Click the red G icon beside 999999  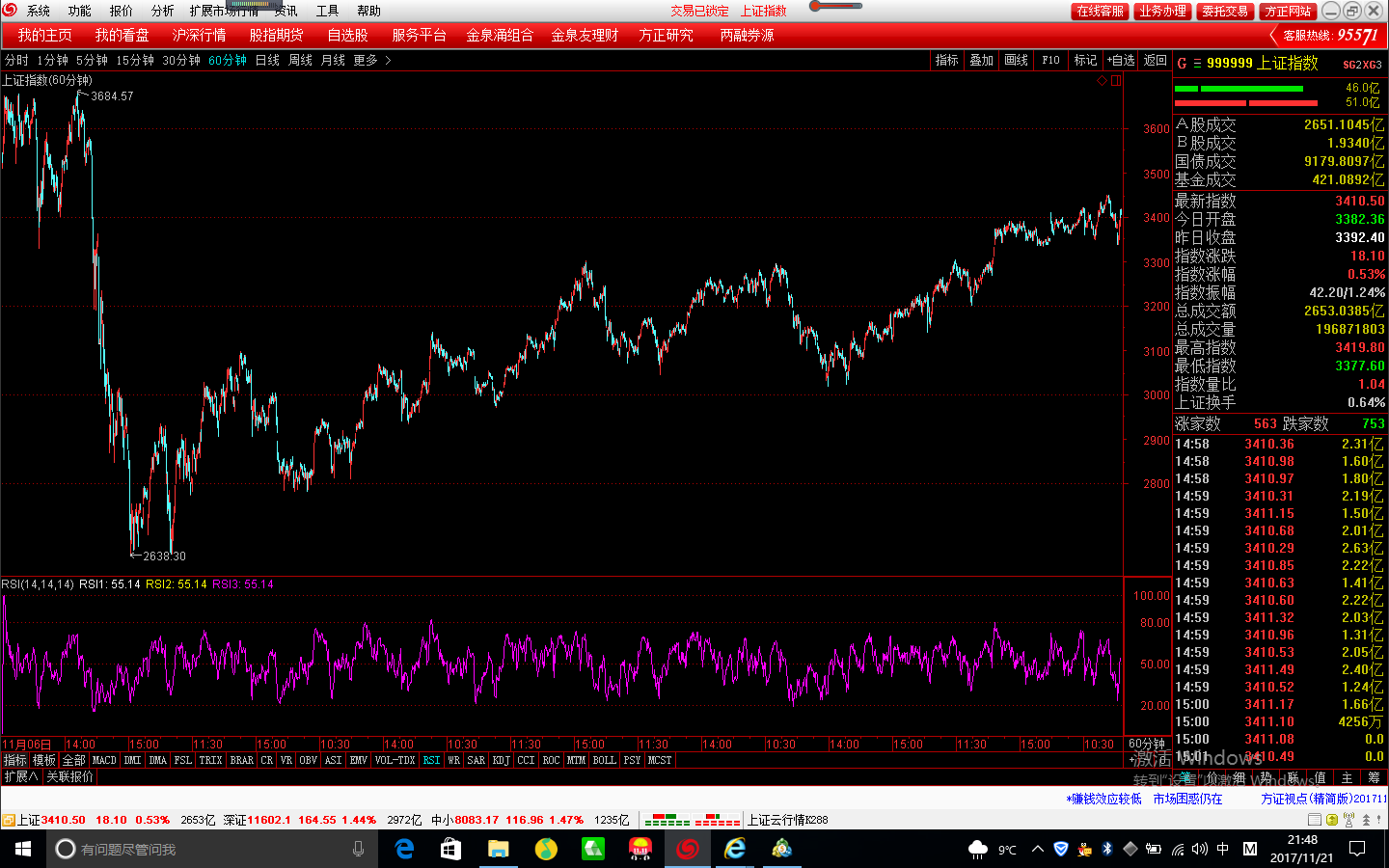coord(1182,63)
